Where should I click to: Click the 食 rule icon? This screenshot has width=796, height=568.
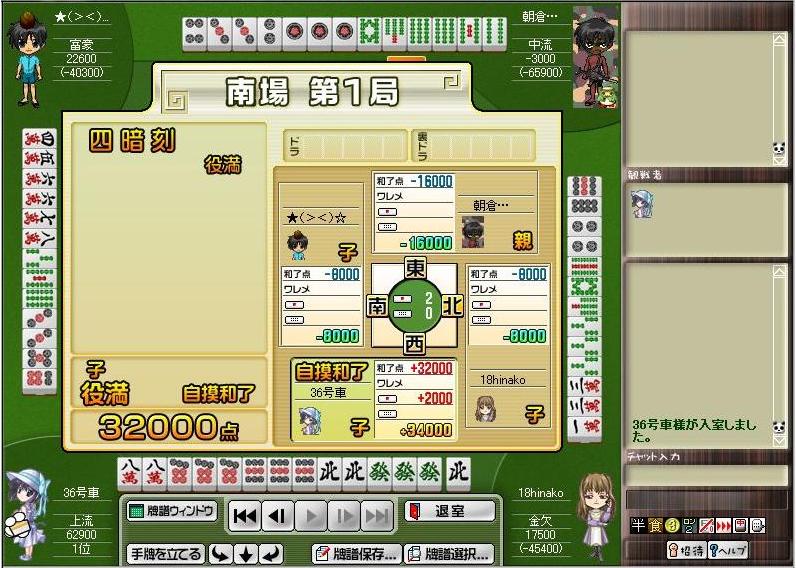point(655,525)
